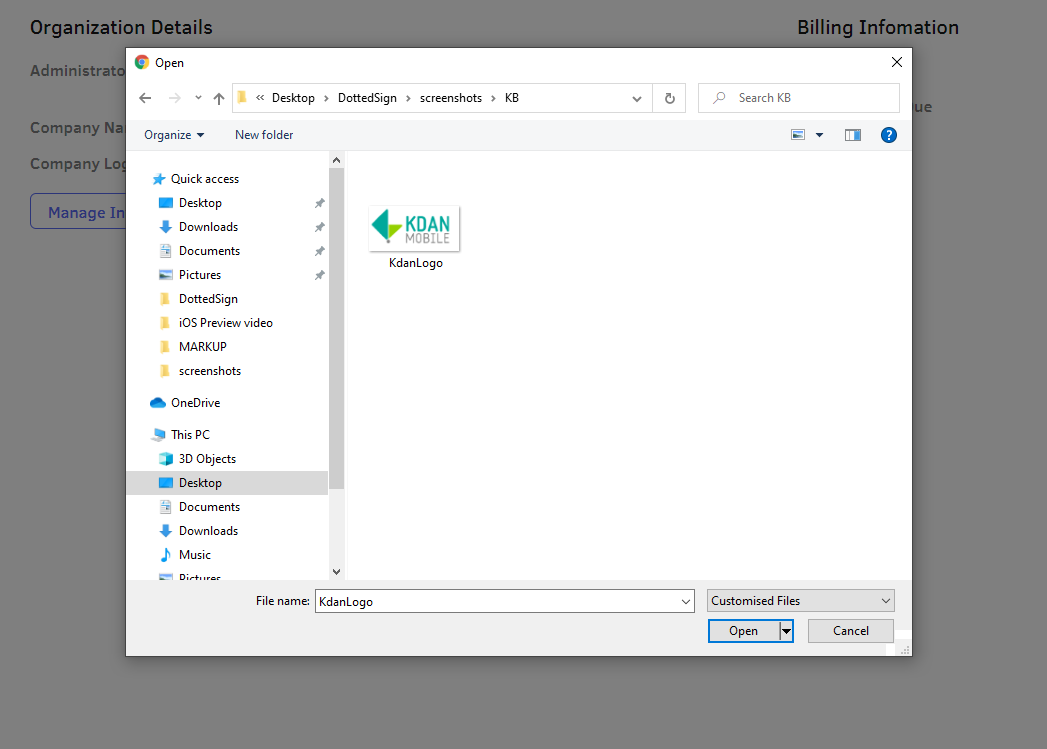Open the recent locations dropdown arrow

(198, 98)
